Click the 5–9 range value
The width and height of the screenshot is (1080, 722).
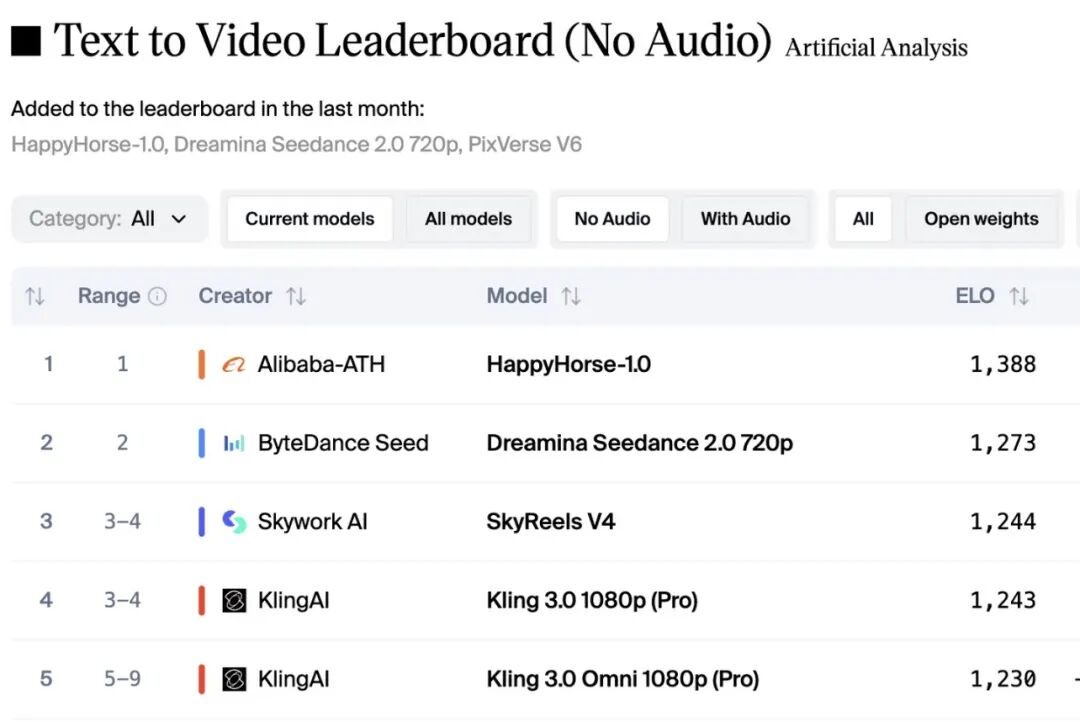[x=122, y=679]
